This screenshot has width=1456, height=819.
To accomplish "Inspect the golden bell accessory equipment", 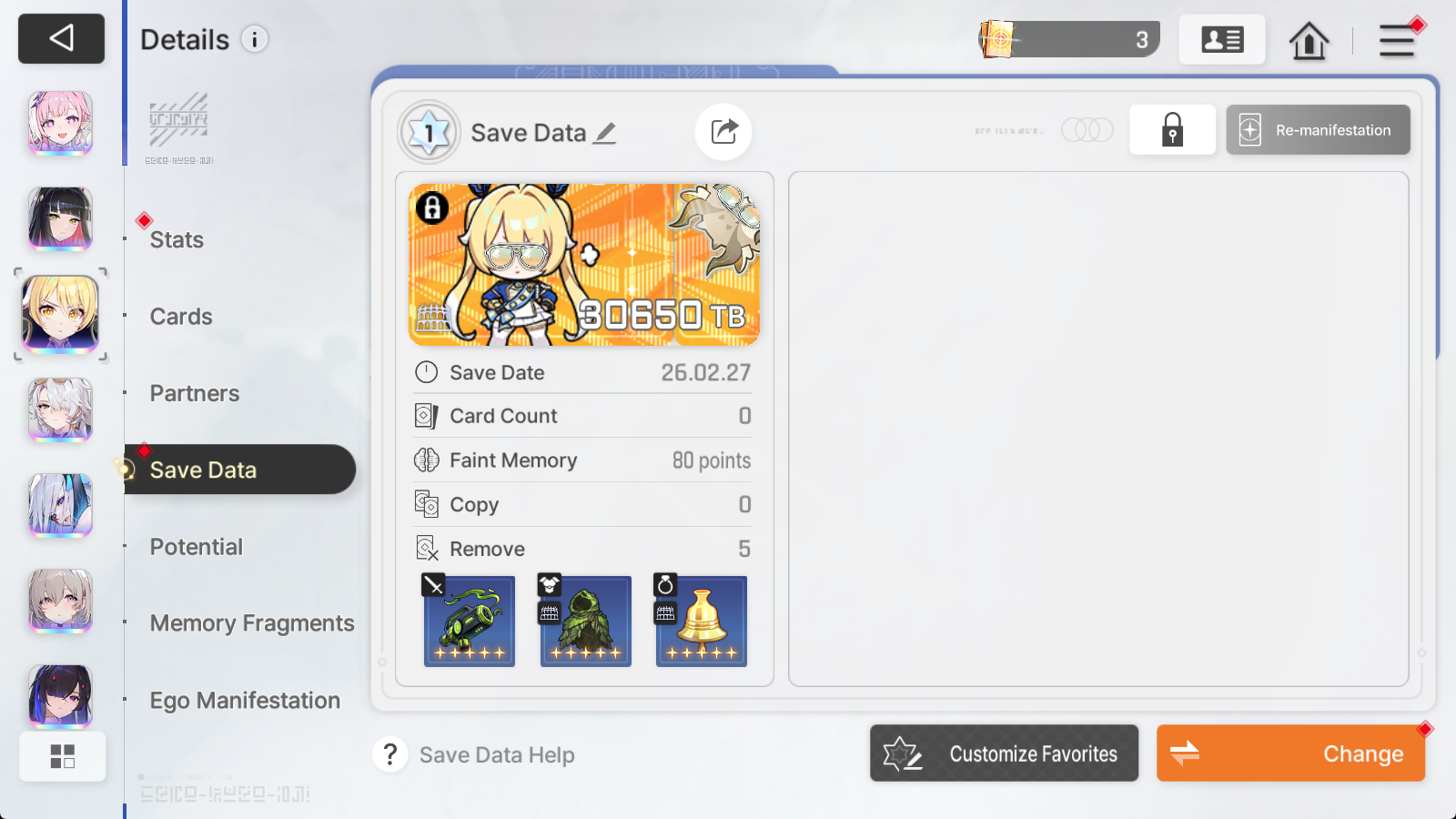I will pyautogui.click(x=702, y=621).
